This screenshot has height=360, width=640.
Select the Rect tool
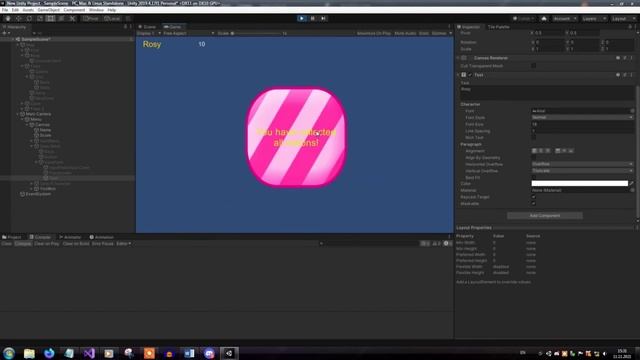tap(51, 18)
